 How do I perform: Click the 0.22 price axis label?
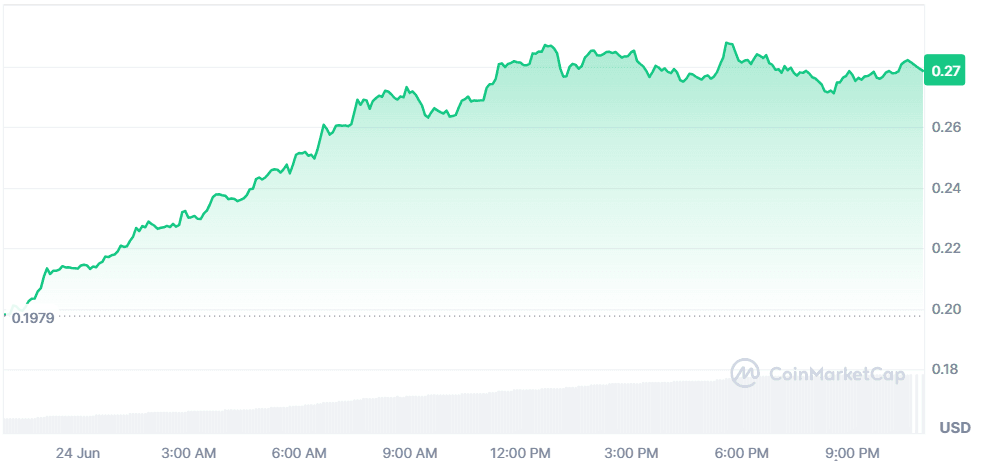946,248
